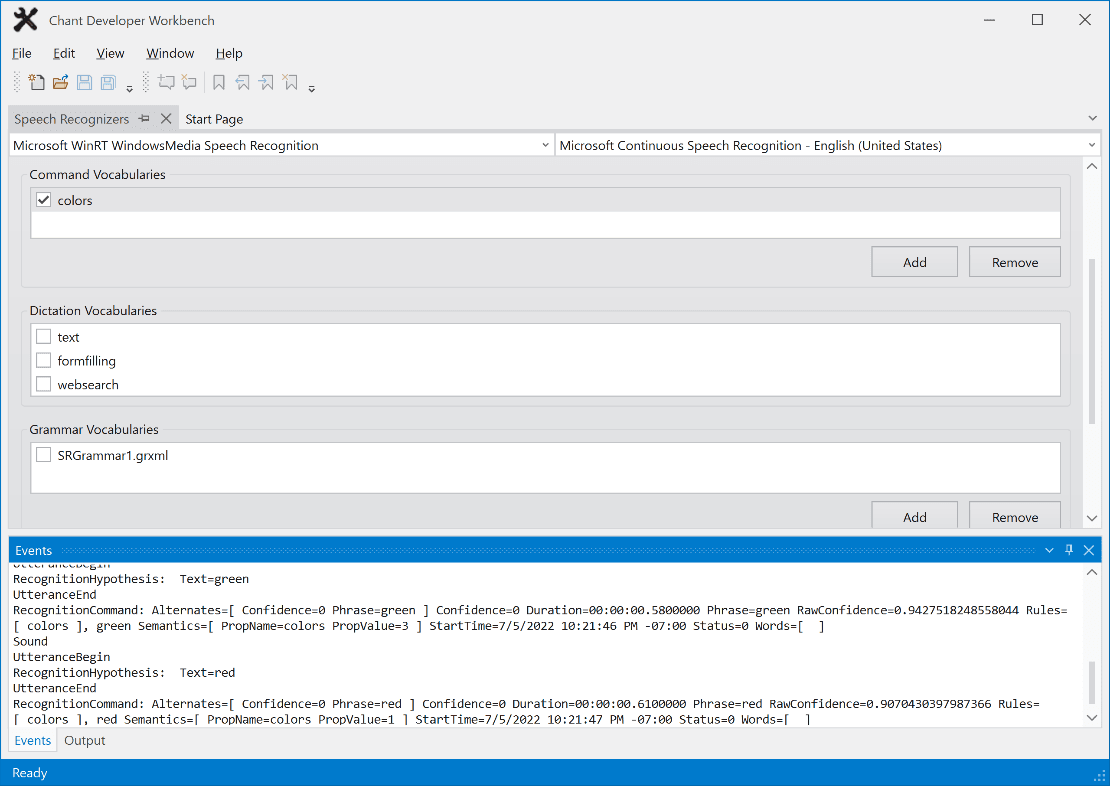Open the Window menu
This screenshot has width=1110, height=786.
coord(170,53)
